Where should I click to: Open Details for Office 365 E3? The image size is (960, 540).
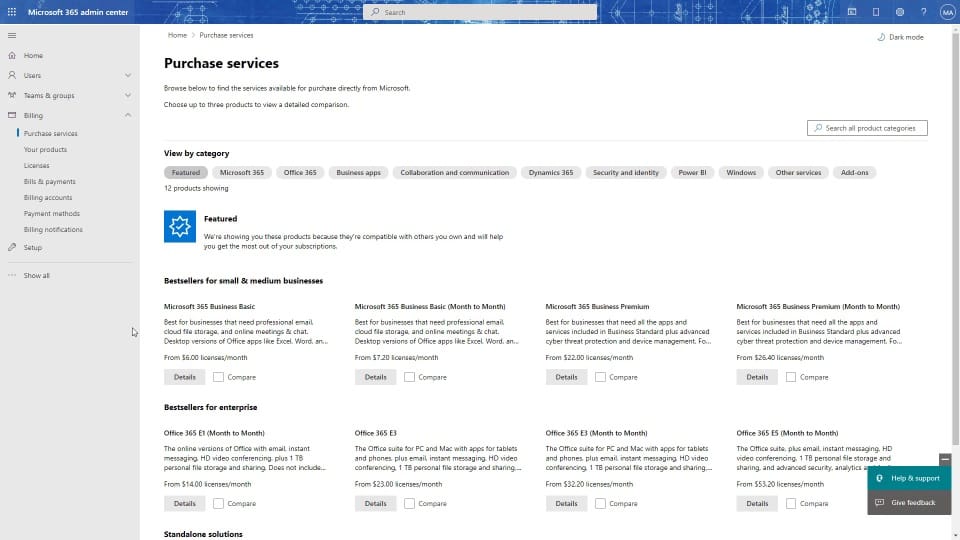coord(375,503)
